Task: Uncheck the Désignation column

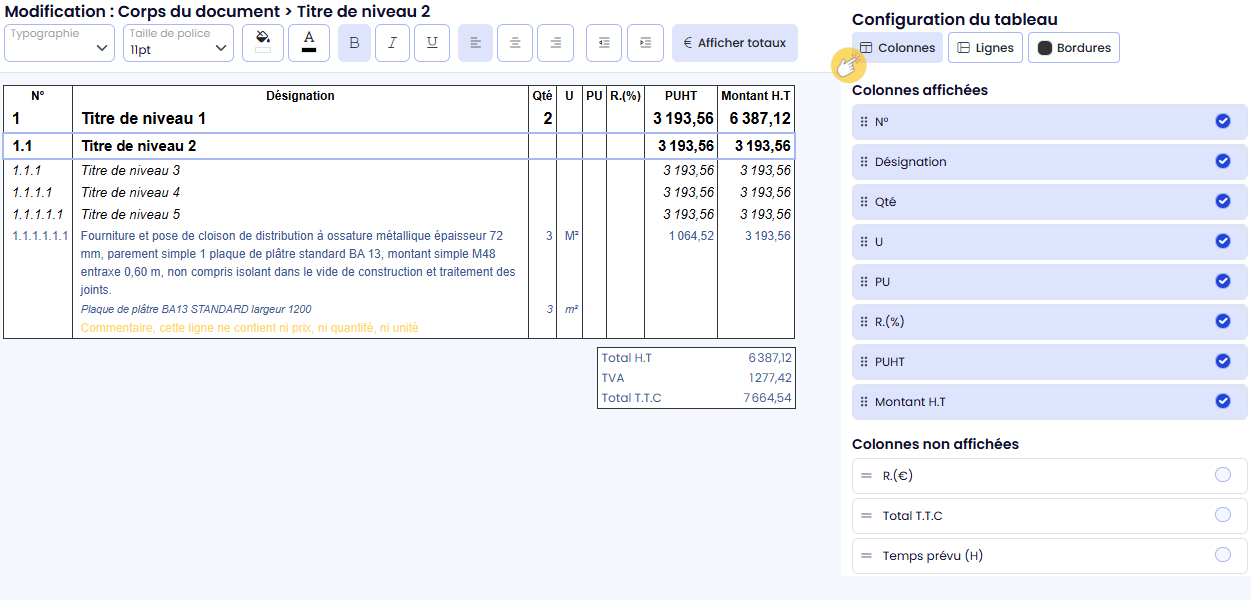Action: [1222, 161]
